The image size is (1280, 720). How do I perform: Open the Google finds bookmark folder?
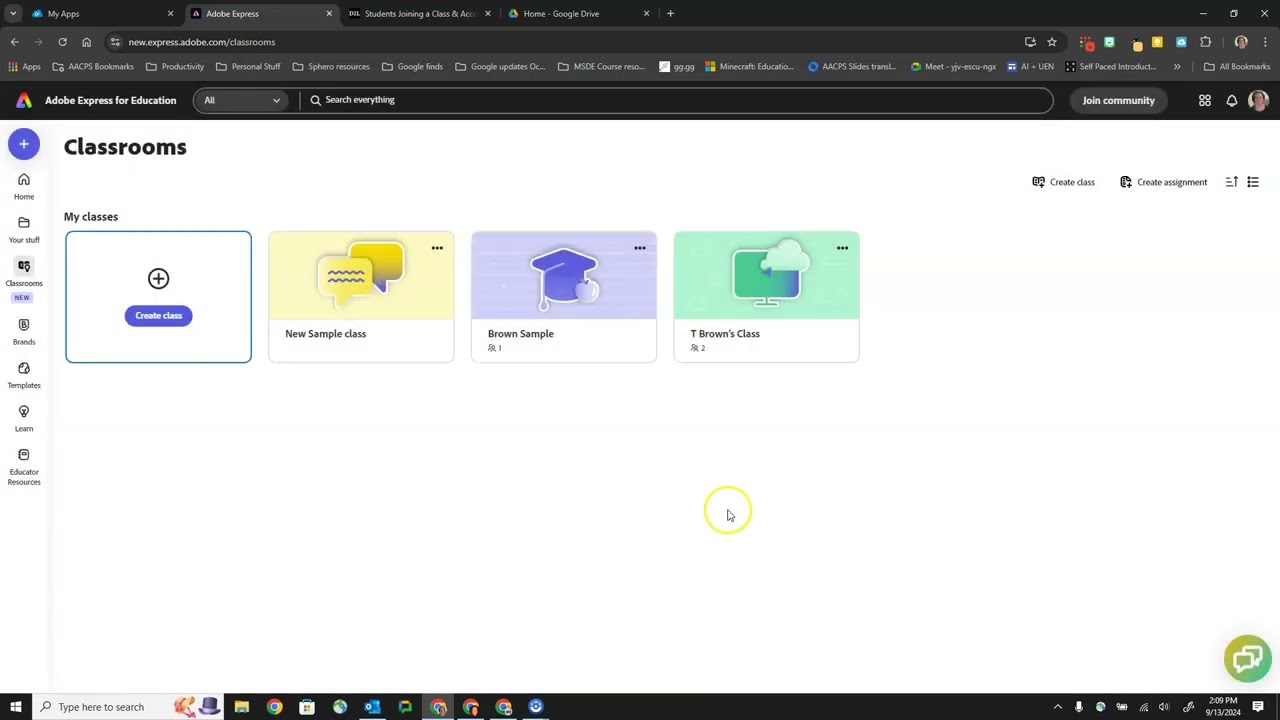coord(412,67)
